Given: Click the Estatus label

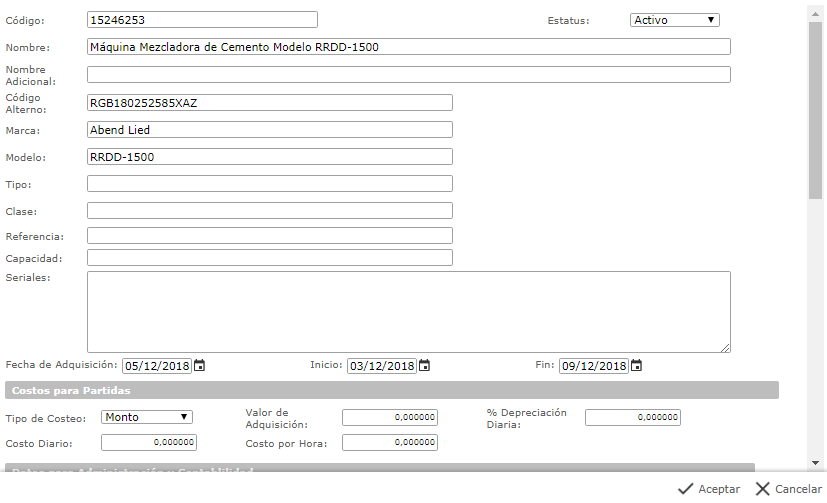Looking at the screenshot, I should pyautogui.click(x=568, y=21).
